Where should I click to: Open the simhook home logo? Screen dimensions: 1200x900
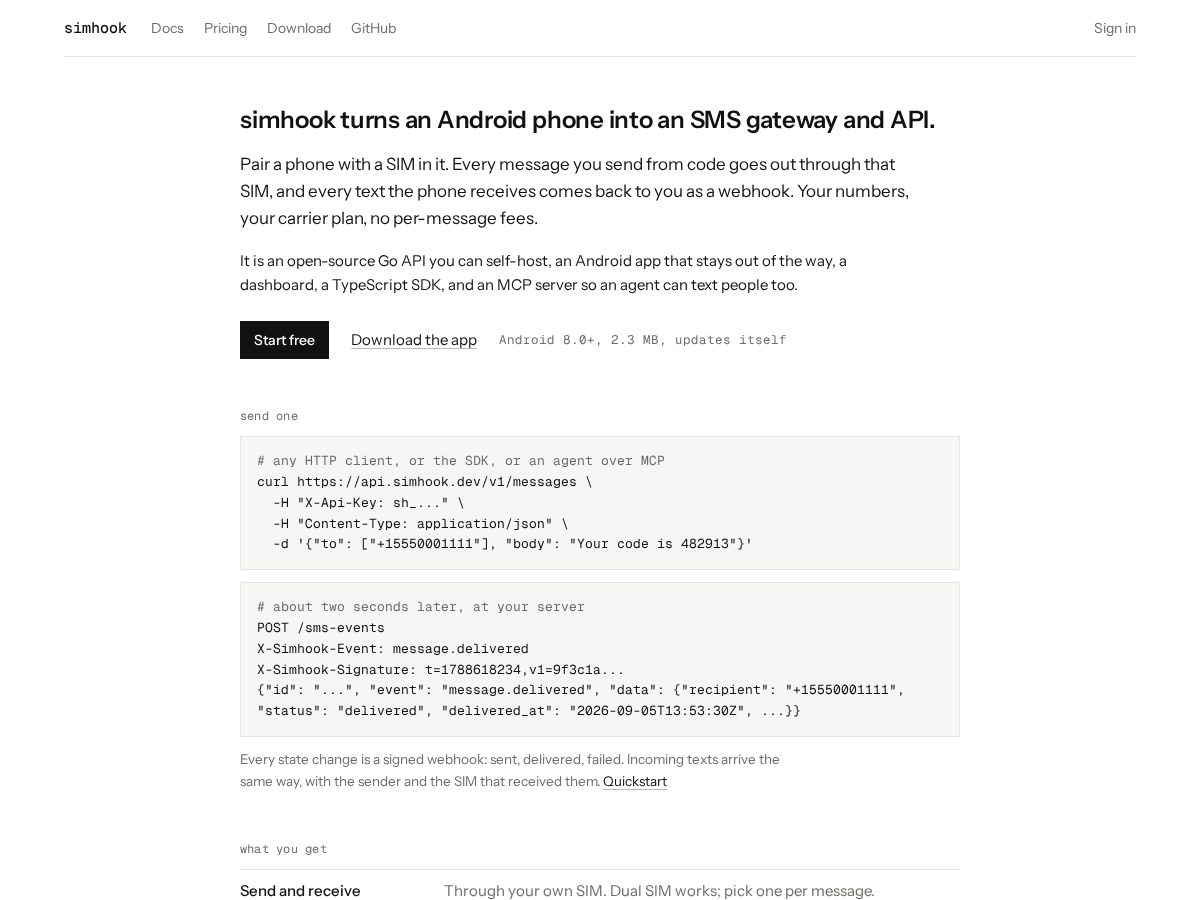[95, 28]
